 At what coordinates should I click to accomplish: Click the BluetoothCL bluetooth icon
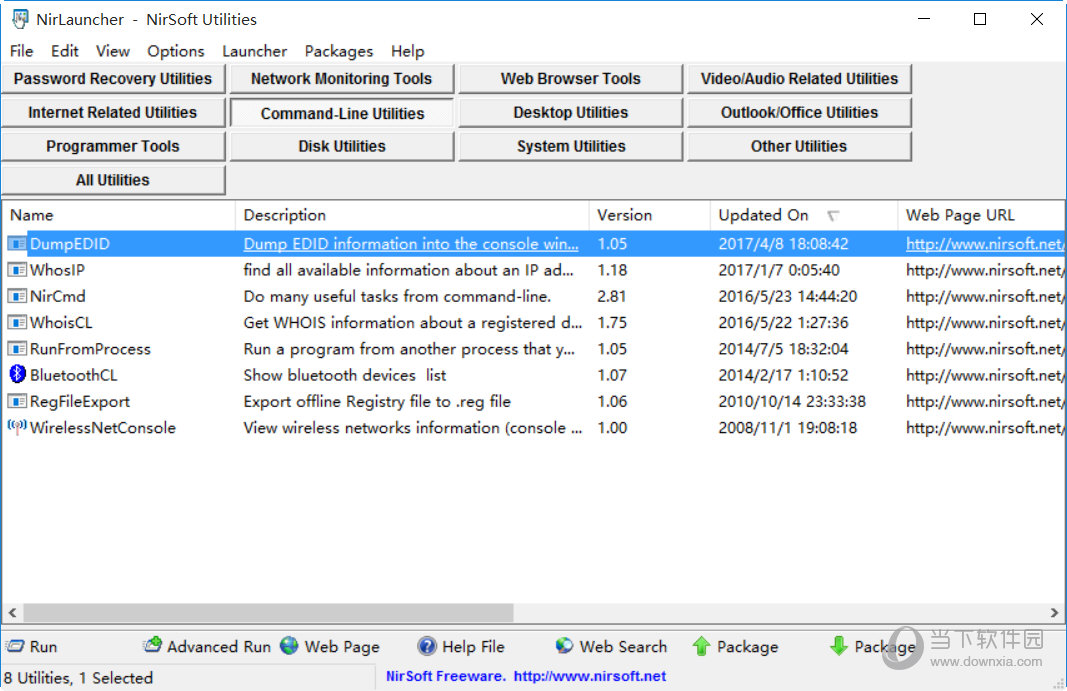17,374
